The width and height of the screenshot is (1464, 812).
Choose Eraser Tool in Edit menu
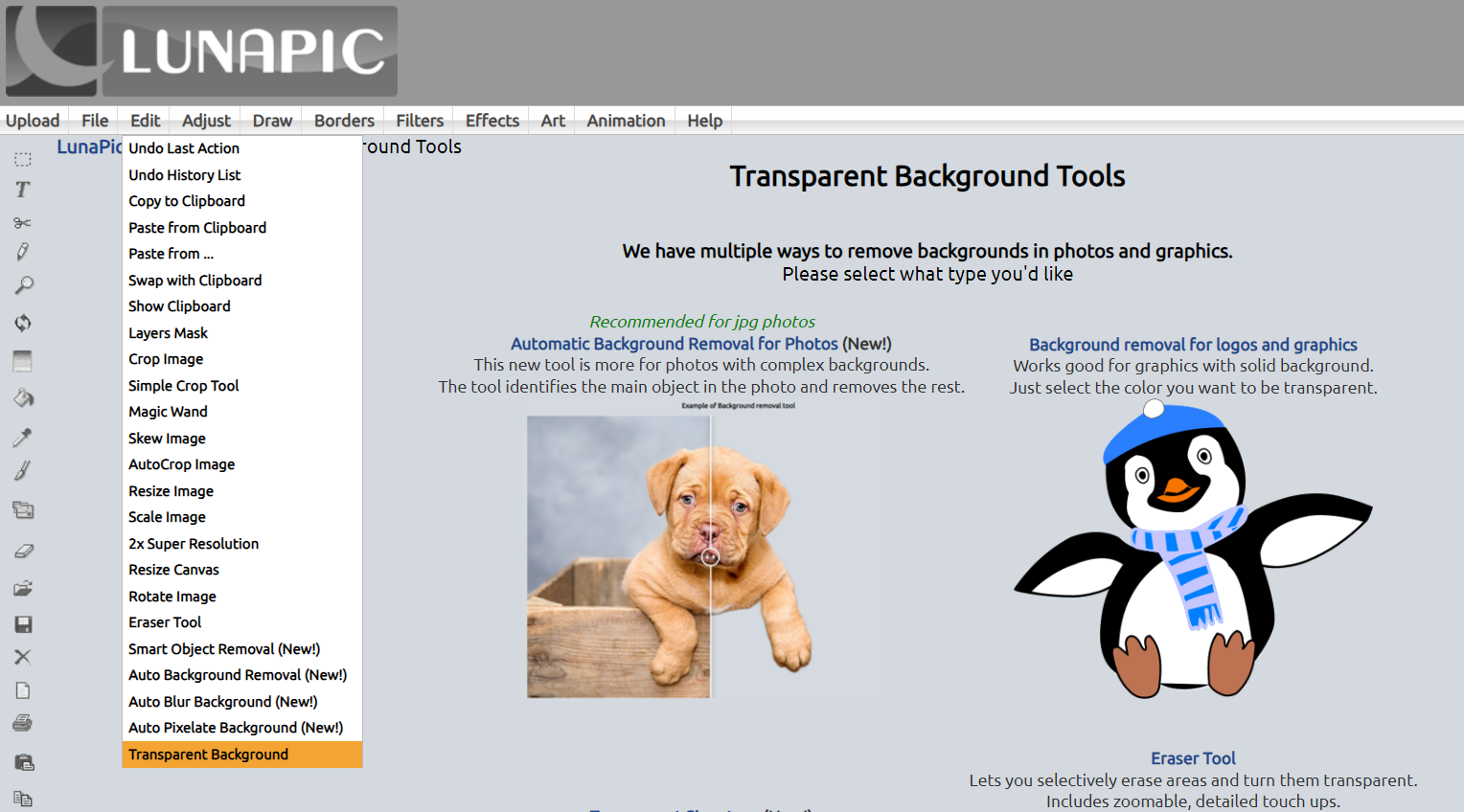[x=242, y=622]
